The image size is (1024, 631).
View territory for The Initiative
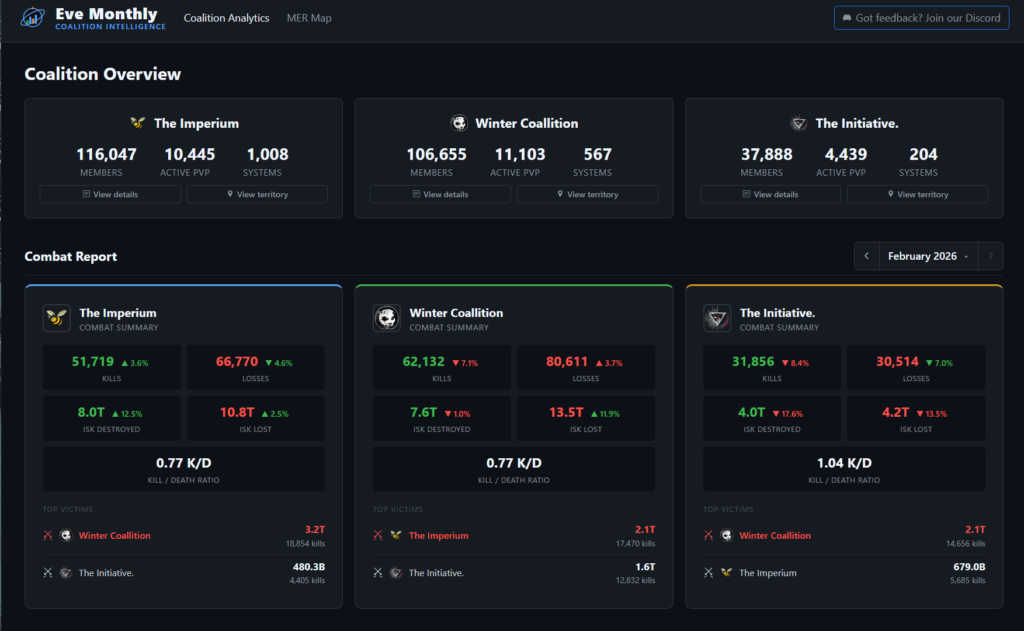pos(917,194)
